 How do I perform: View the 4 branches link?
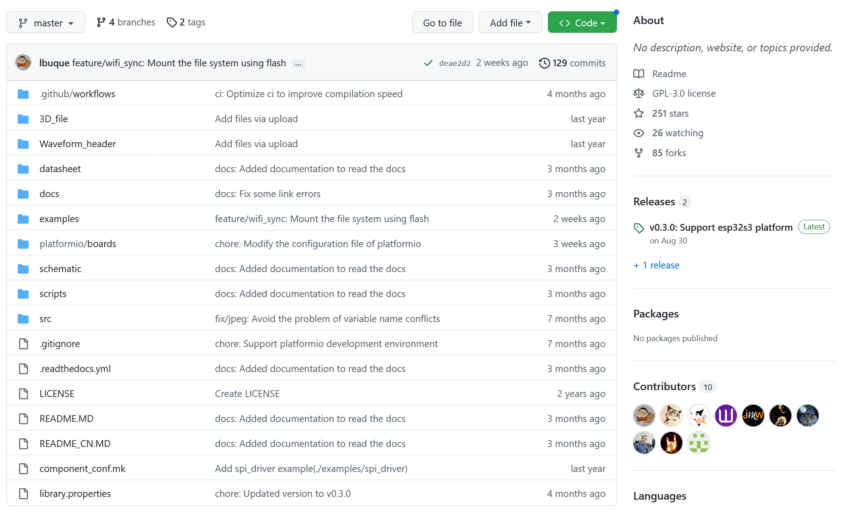(124, 22)
